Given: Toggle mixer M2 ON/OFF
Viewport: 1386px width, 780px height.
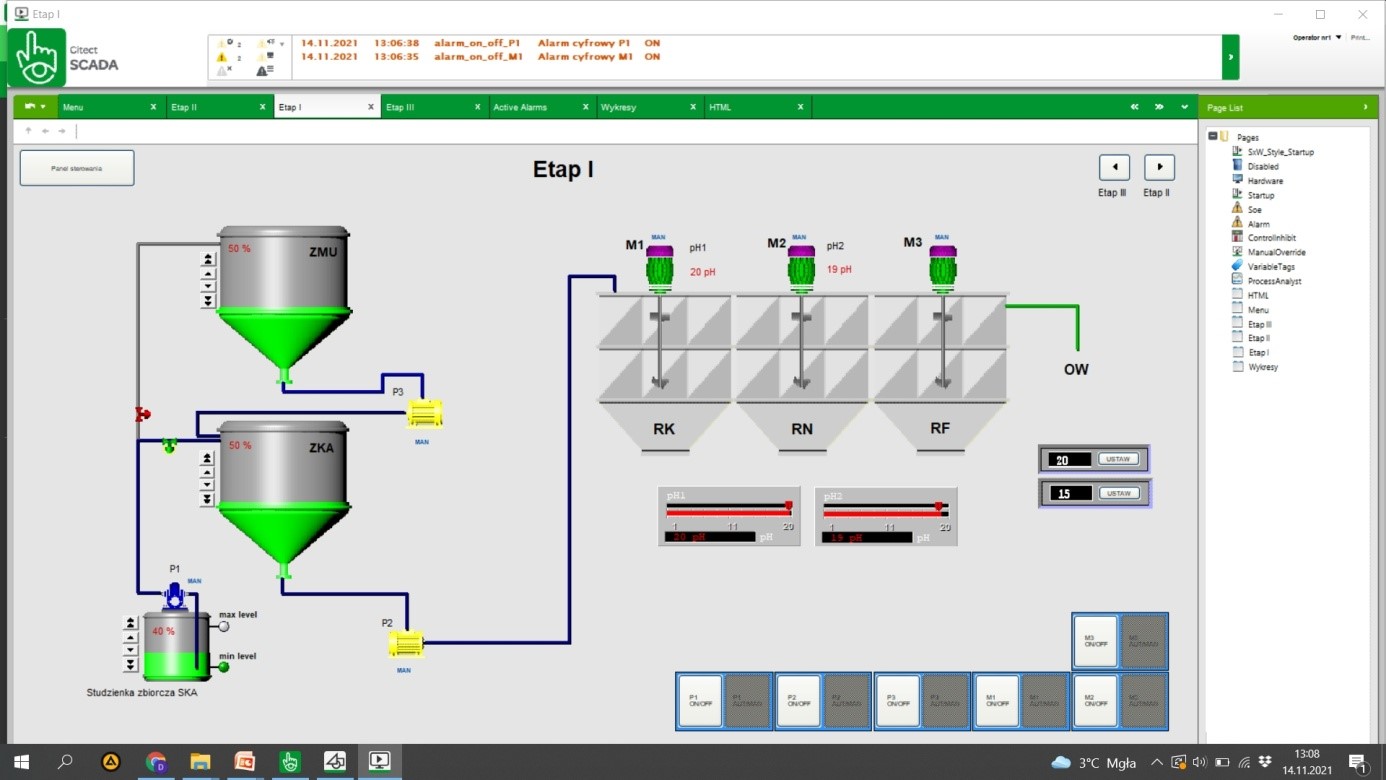Looking at the screenshot, I should pos(1095,700).
